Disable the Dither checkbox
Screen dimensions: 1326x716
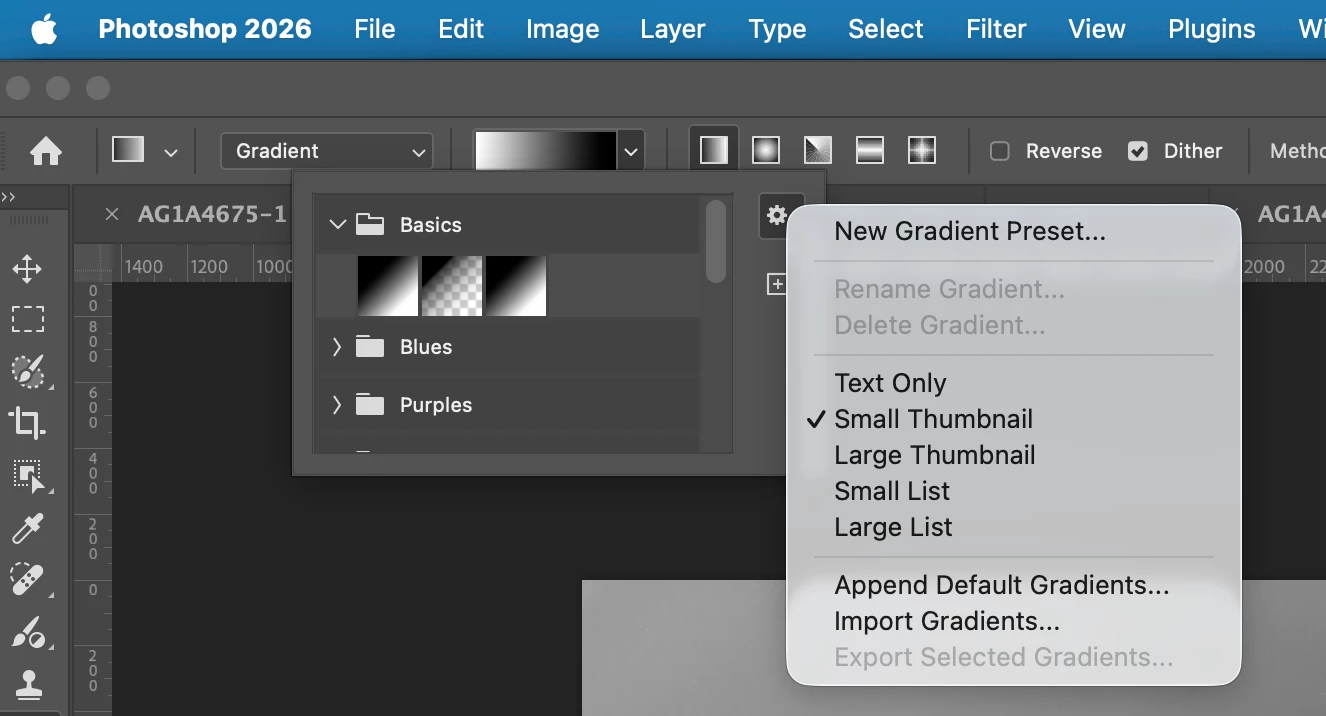click(1137, 151)
